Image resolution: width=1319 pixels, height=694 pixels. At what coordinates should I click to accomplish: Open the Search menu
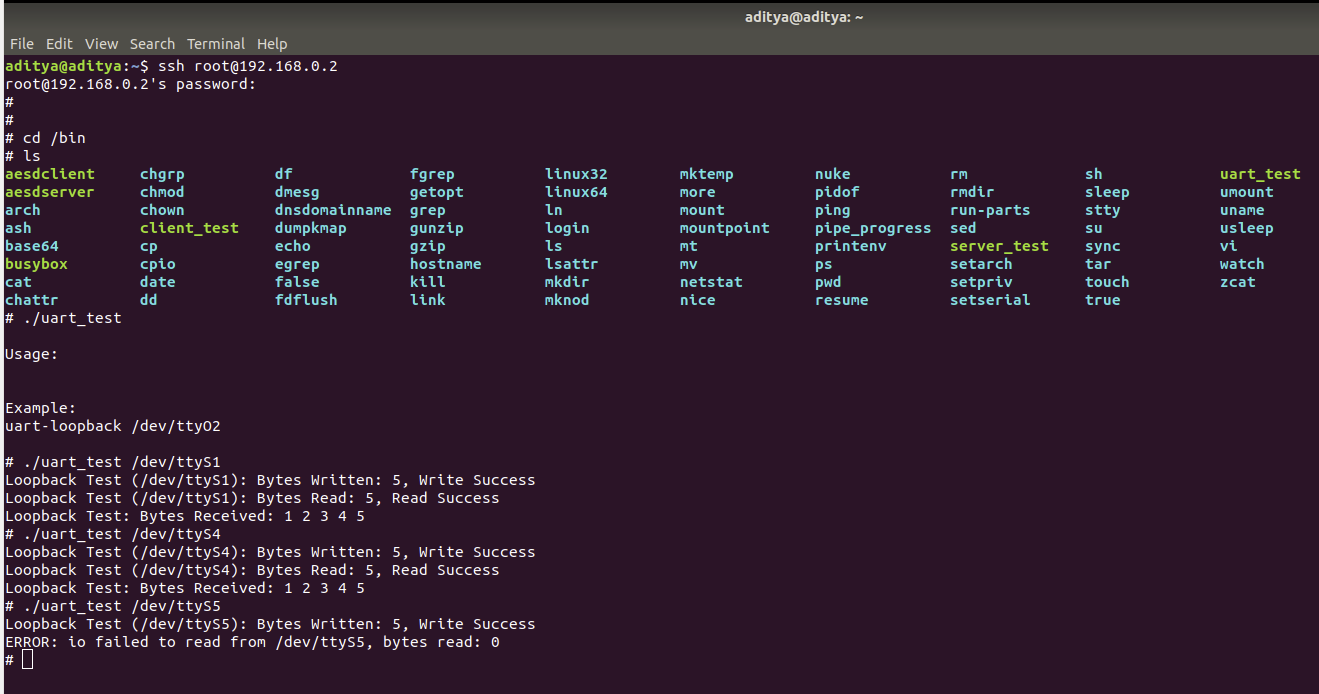click(151, 43)
